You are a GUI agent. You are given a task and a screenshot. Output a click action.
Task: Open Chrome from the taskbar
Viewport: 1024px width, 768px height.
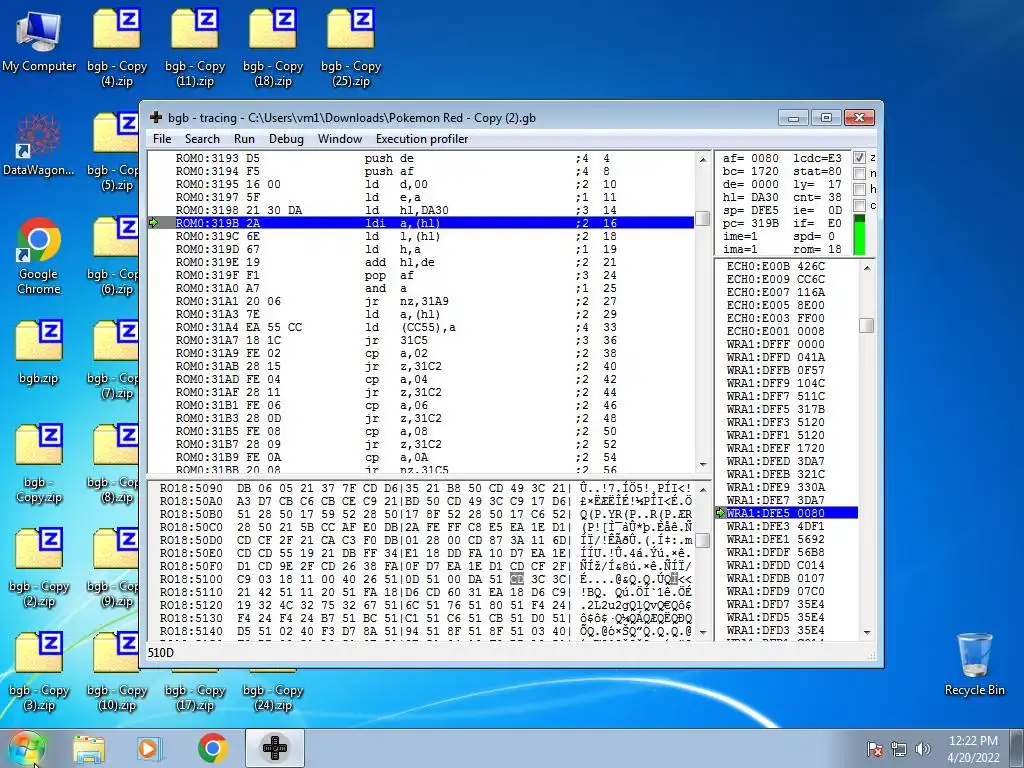pyautogui.click(x=212, y=748)
